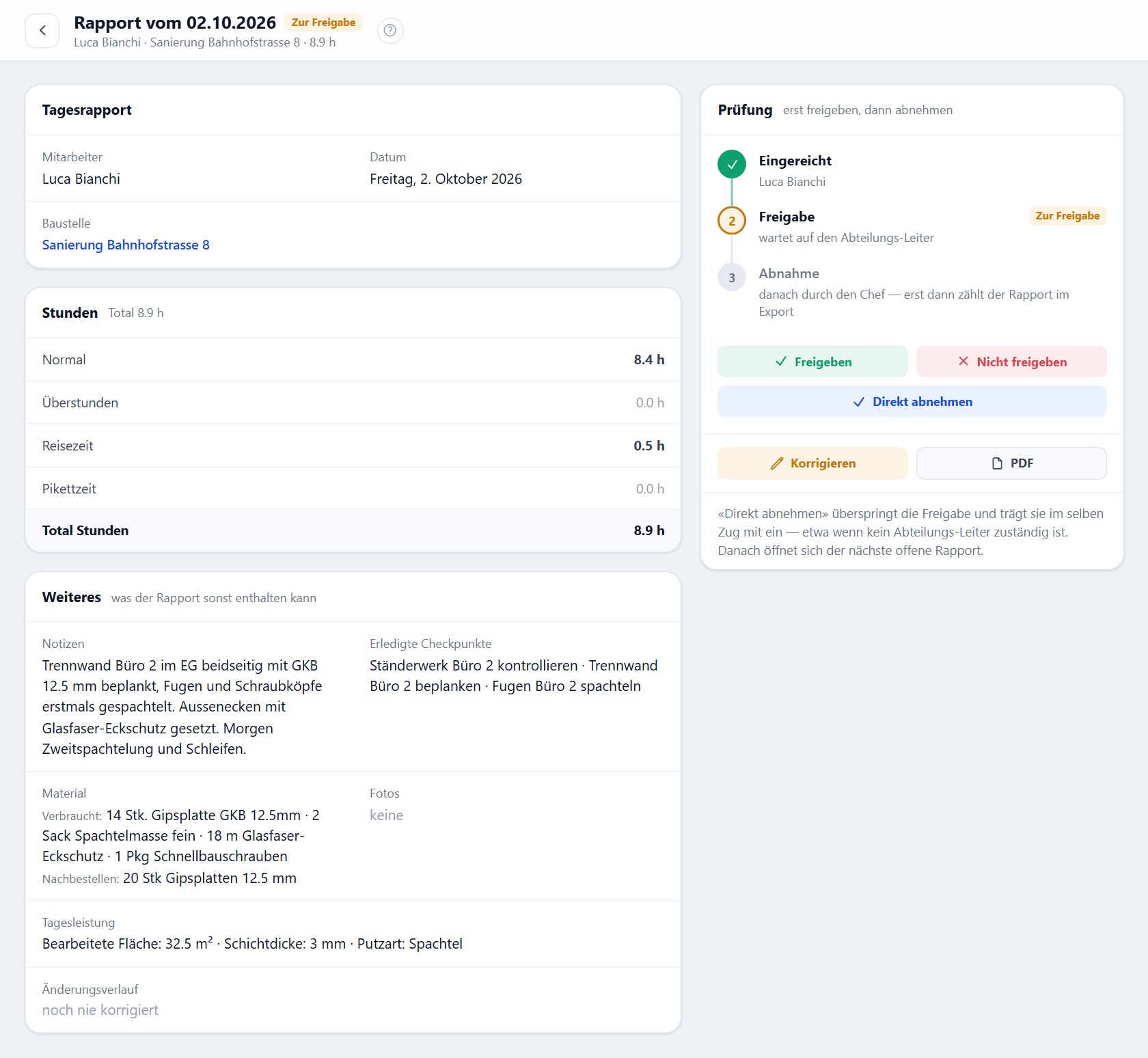Click the Abnahme step heading
Image resolution: width=1148 pixels, height=1058 pixels.
[789, 273]
